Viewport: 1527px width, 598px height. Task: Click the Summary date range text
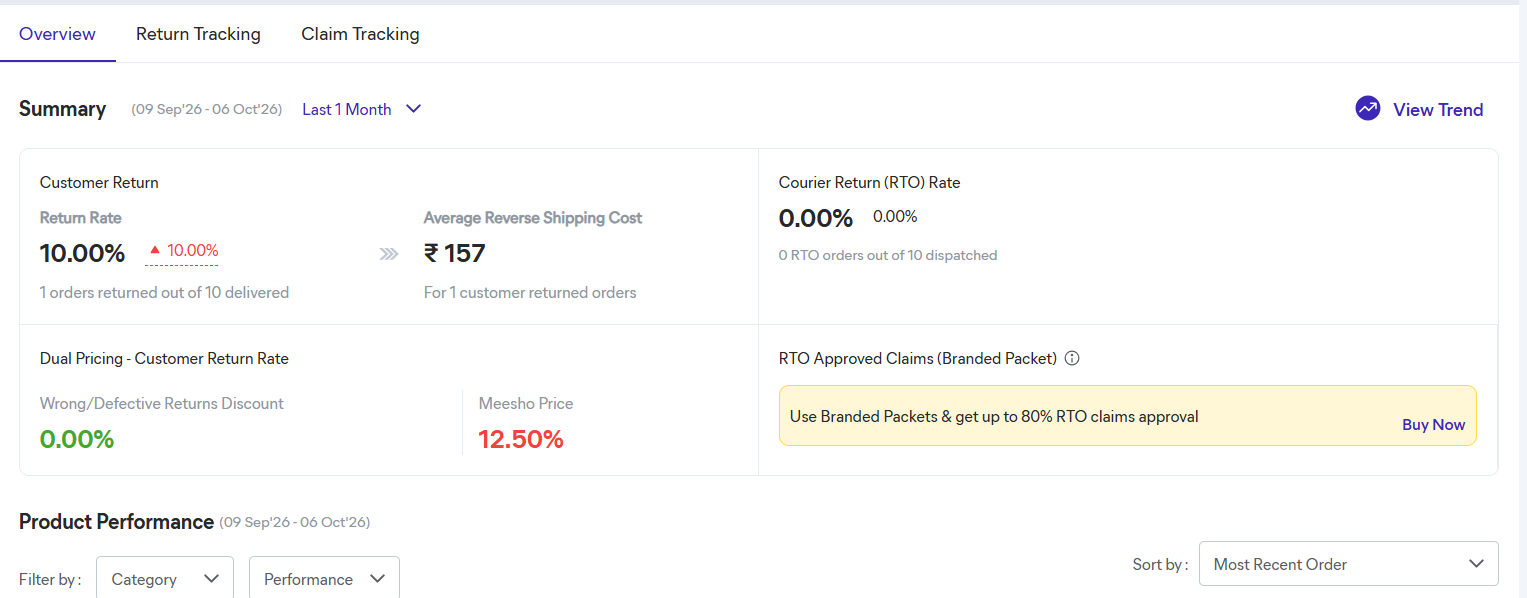coord(207,109)
